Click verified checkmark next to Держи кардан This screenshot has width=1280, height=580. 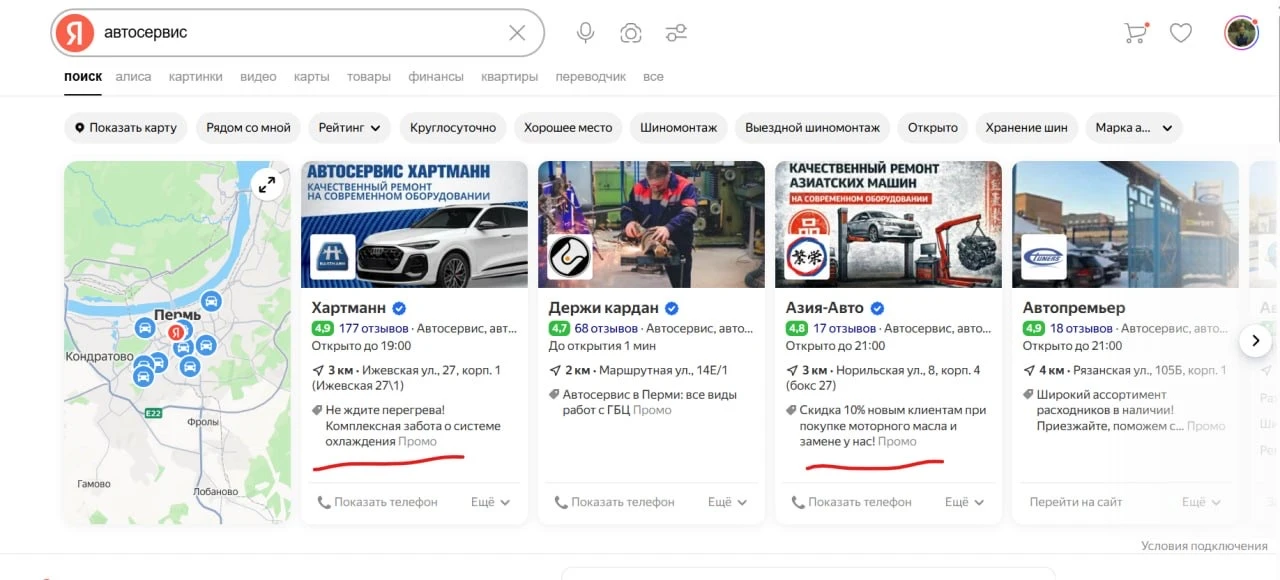pos(672,308)
